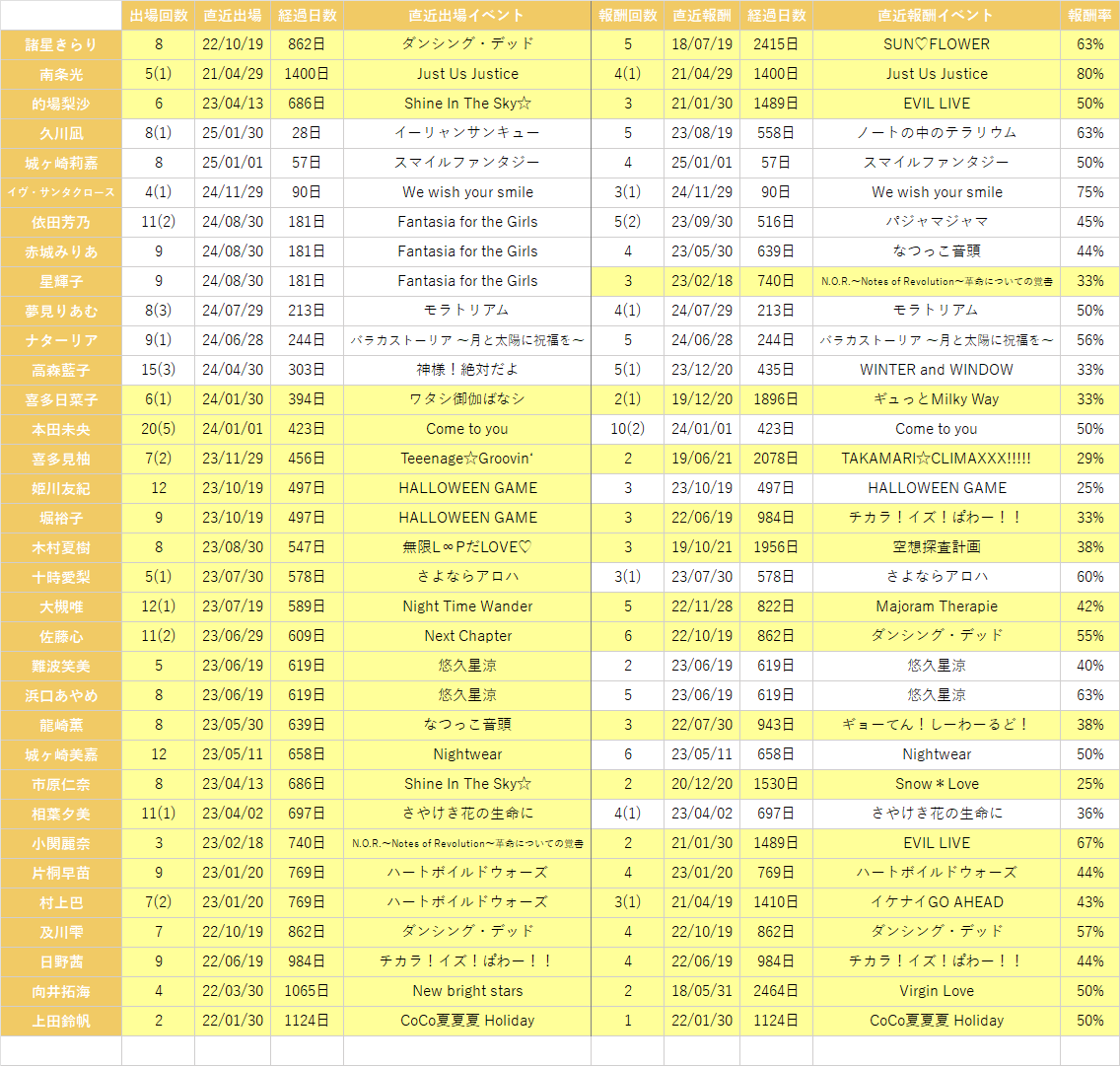
Task: Click the 空想探査計画 cell
Action: (937, 547)
